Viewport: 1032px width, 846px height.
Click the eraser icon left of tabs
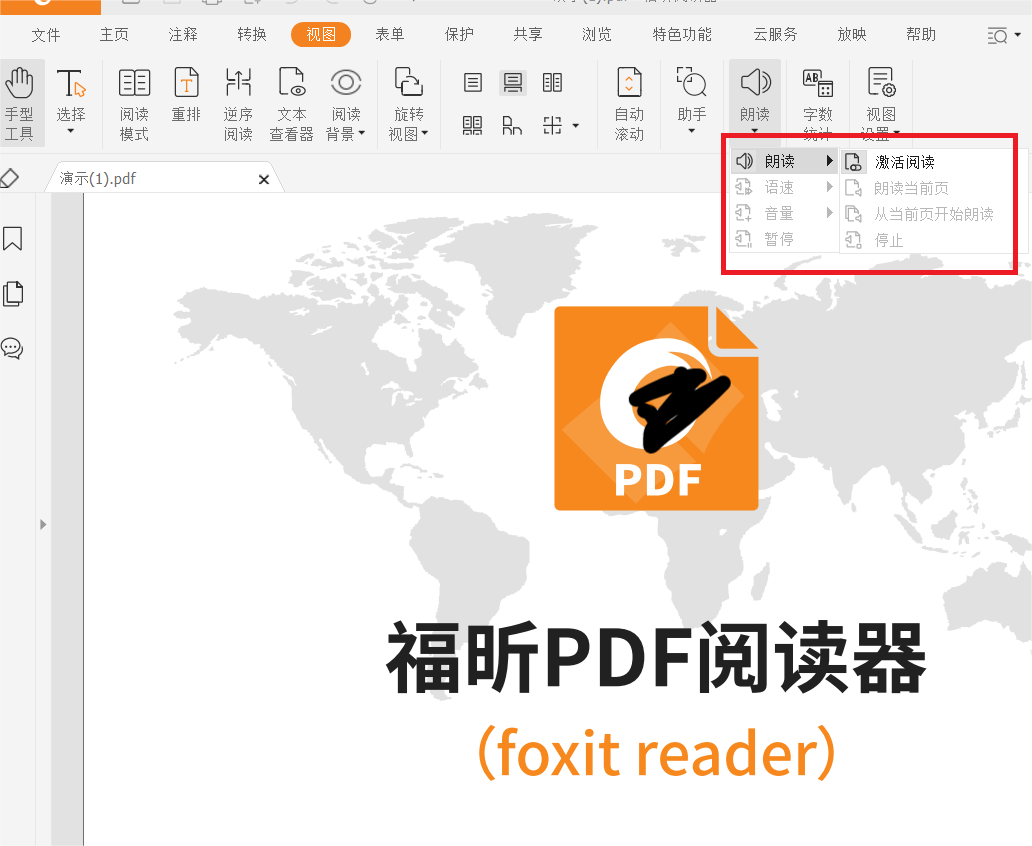pos(10,178)
